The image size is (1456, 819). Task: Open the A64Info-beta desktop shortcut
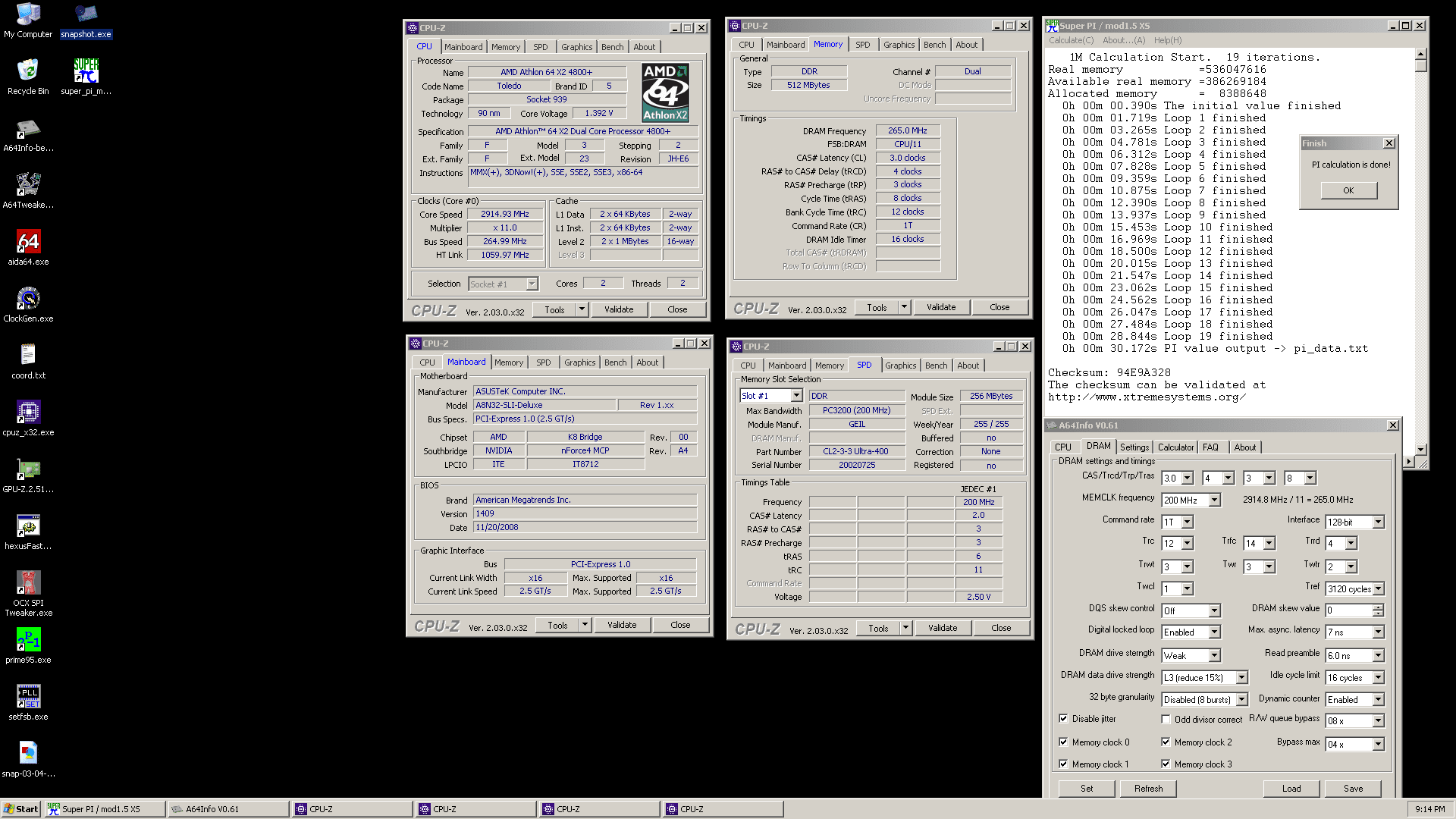point(28,134)
